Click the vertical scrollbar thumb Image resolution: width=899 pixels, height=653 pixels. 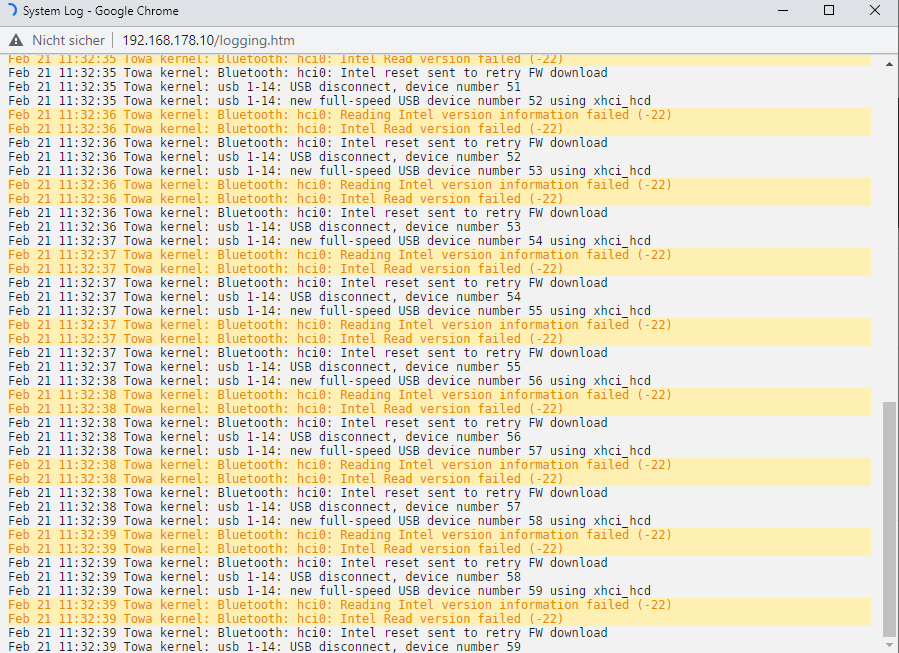click(x=889, y=518)
